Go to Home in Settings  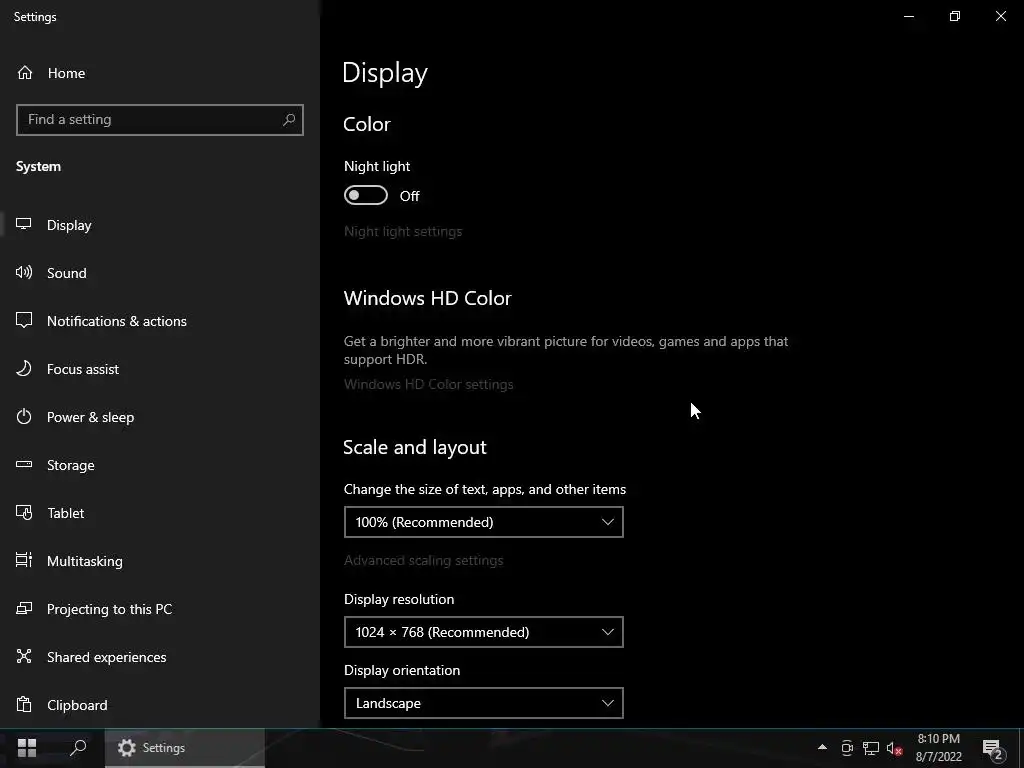[x=66, y=73]
